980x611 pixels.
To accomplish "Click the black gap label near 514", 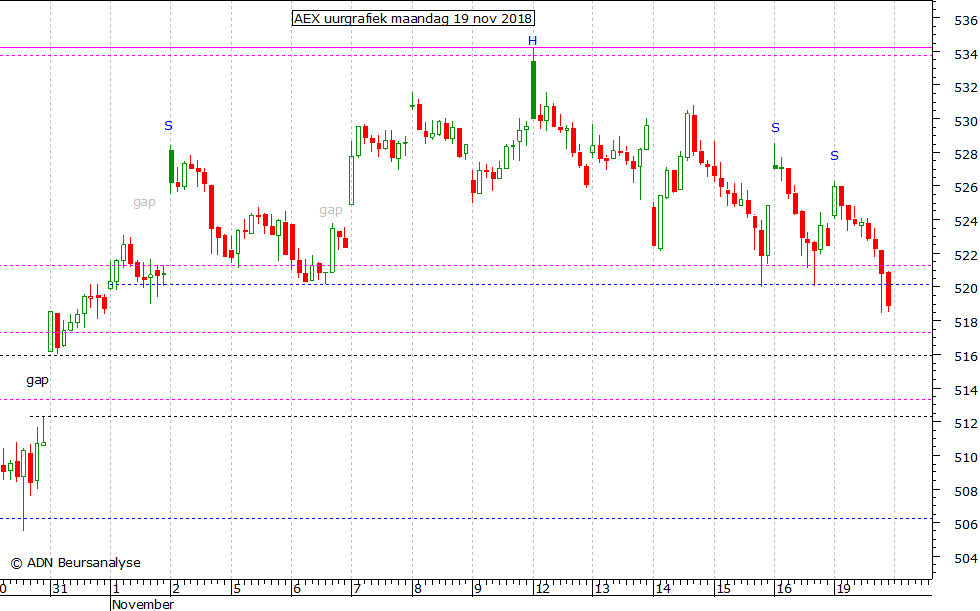I will pyautogui.click(x=38, y=380).
